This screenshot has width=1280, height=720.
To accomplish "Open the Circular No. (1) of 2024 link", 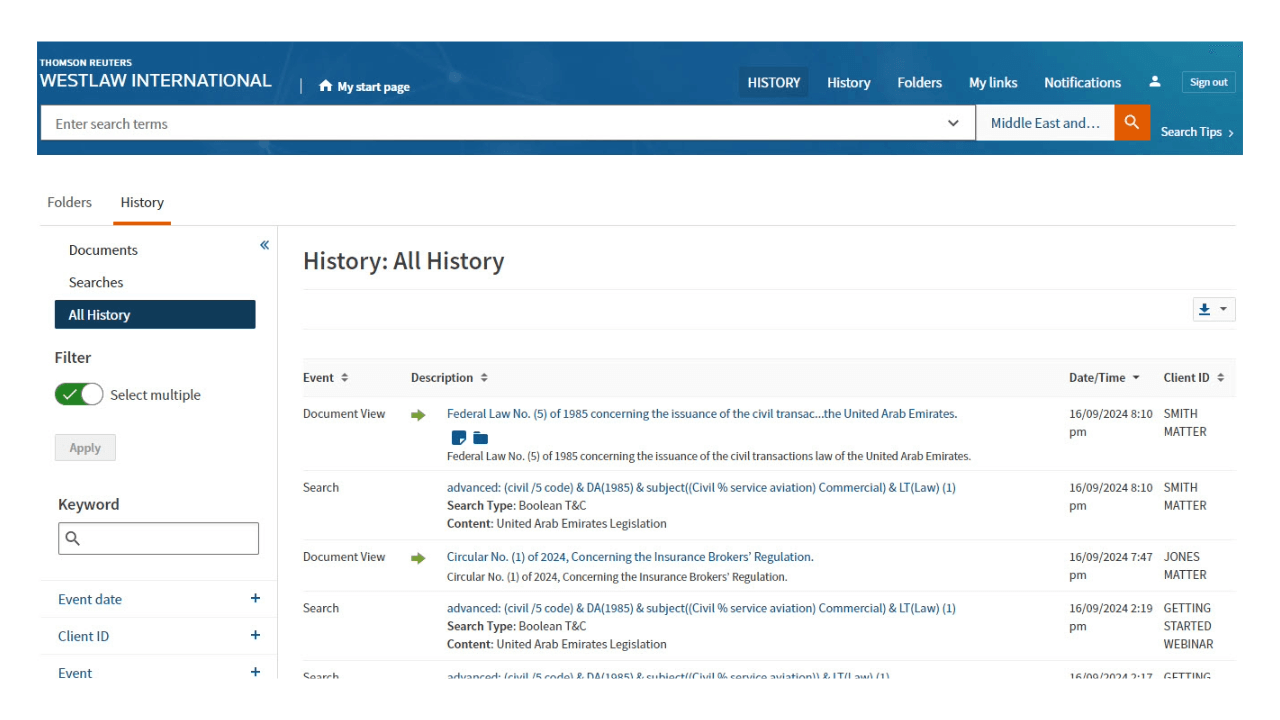I will 629,557.
